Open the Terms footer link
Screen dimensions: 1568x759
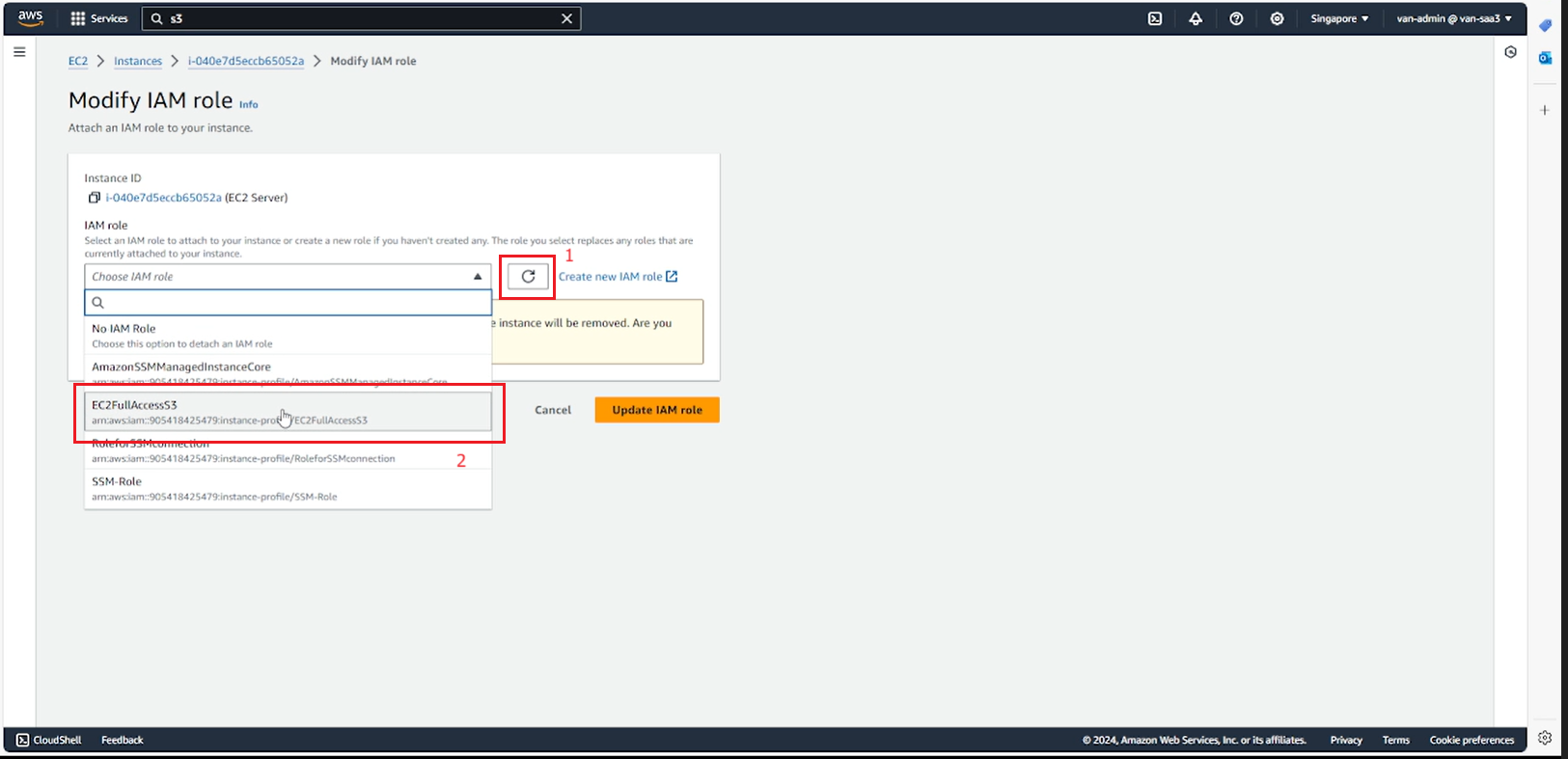(x=1396, y=740)
